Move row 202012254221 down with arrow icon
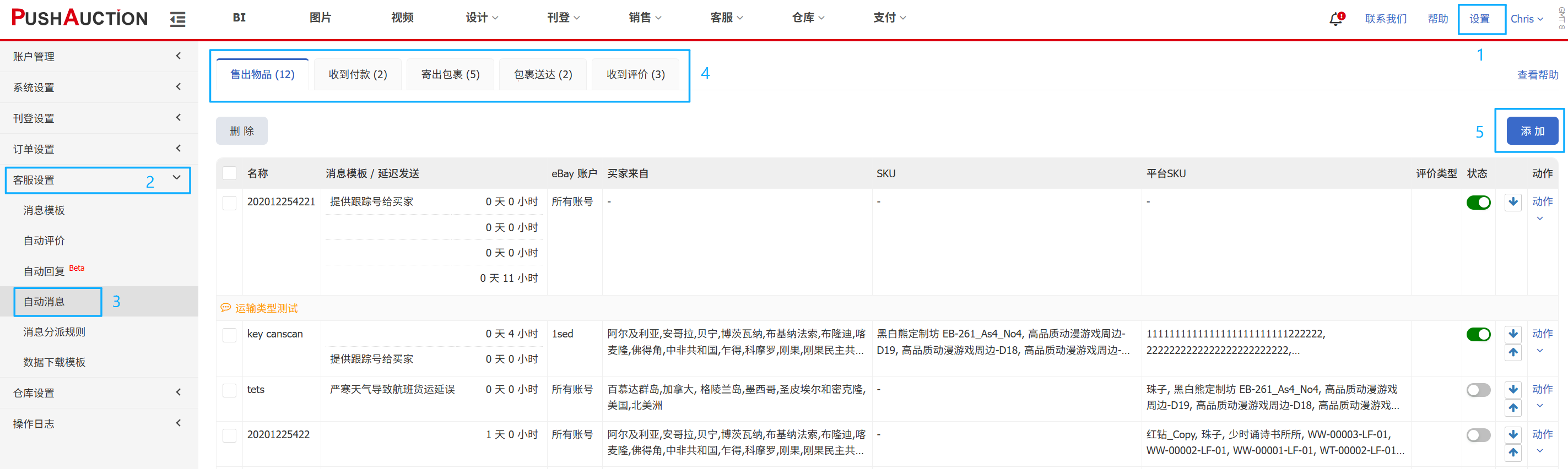1568x469 pixels. (1512, 202)
